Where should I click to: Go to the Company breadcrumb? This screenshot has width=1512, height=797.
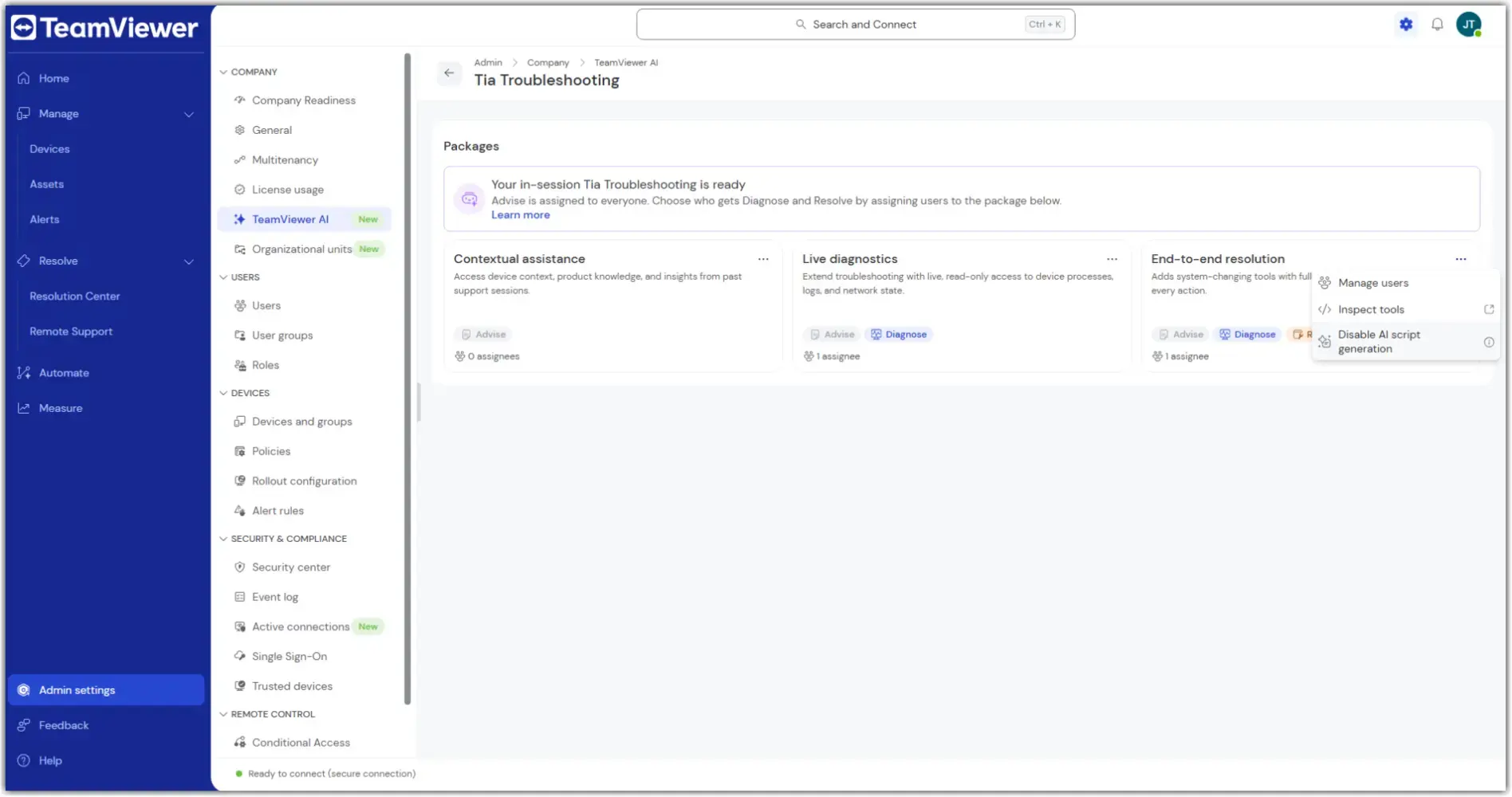coord(548,62)
